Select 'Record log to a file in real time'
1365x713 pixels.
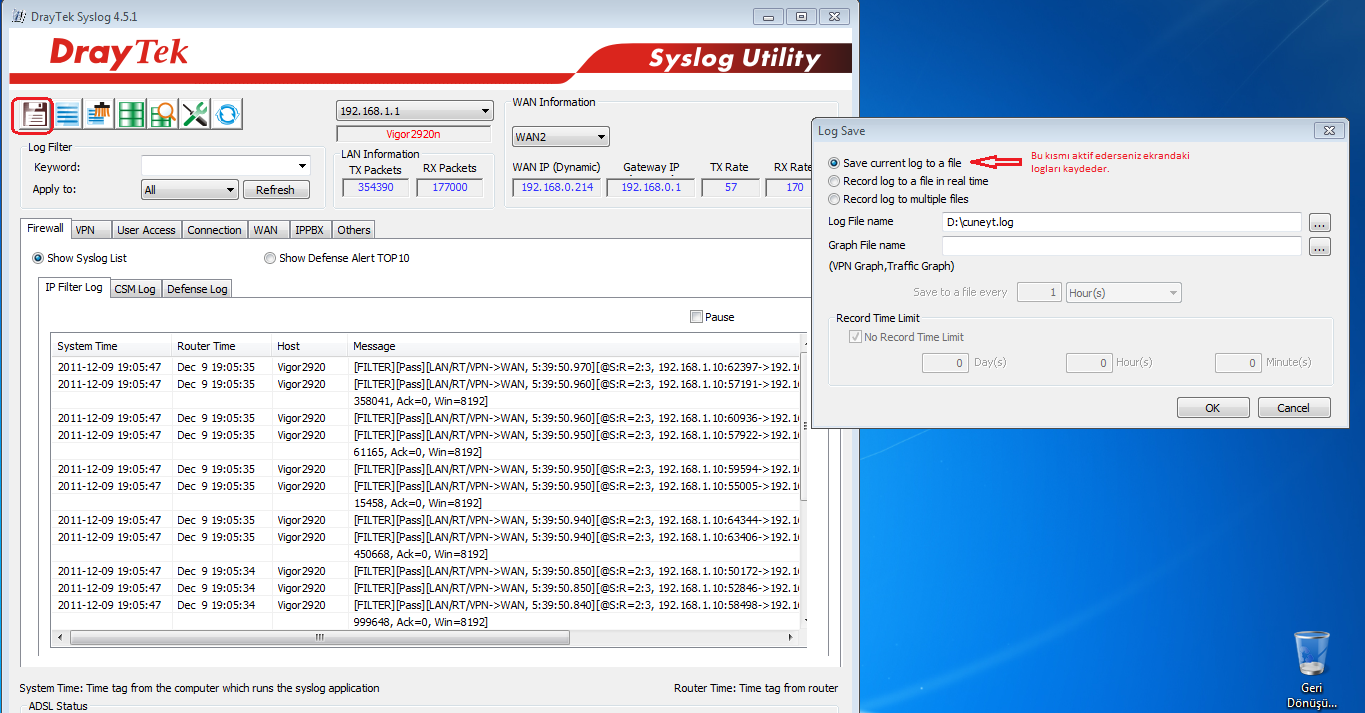pos(835,181)
